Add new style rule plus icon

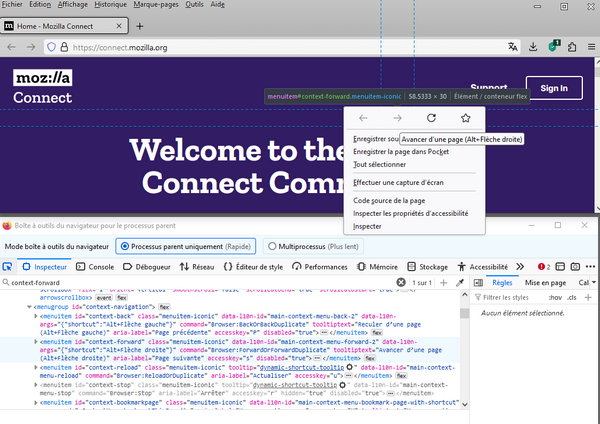pyautogui.click(x=588, y=297)
